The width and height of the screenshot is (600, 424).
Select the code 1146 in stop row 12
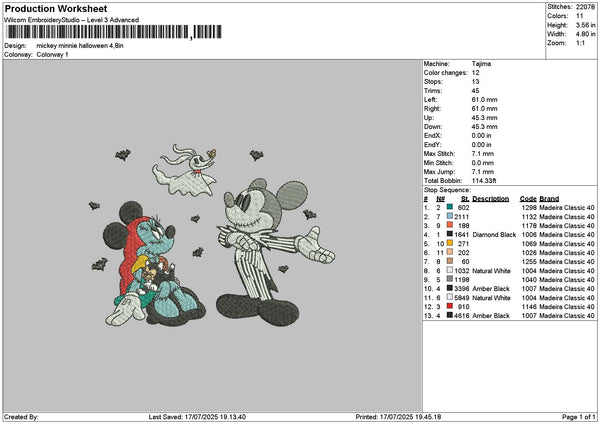click(529, 307)
